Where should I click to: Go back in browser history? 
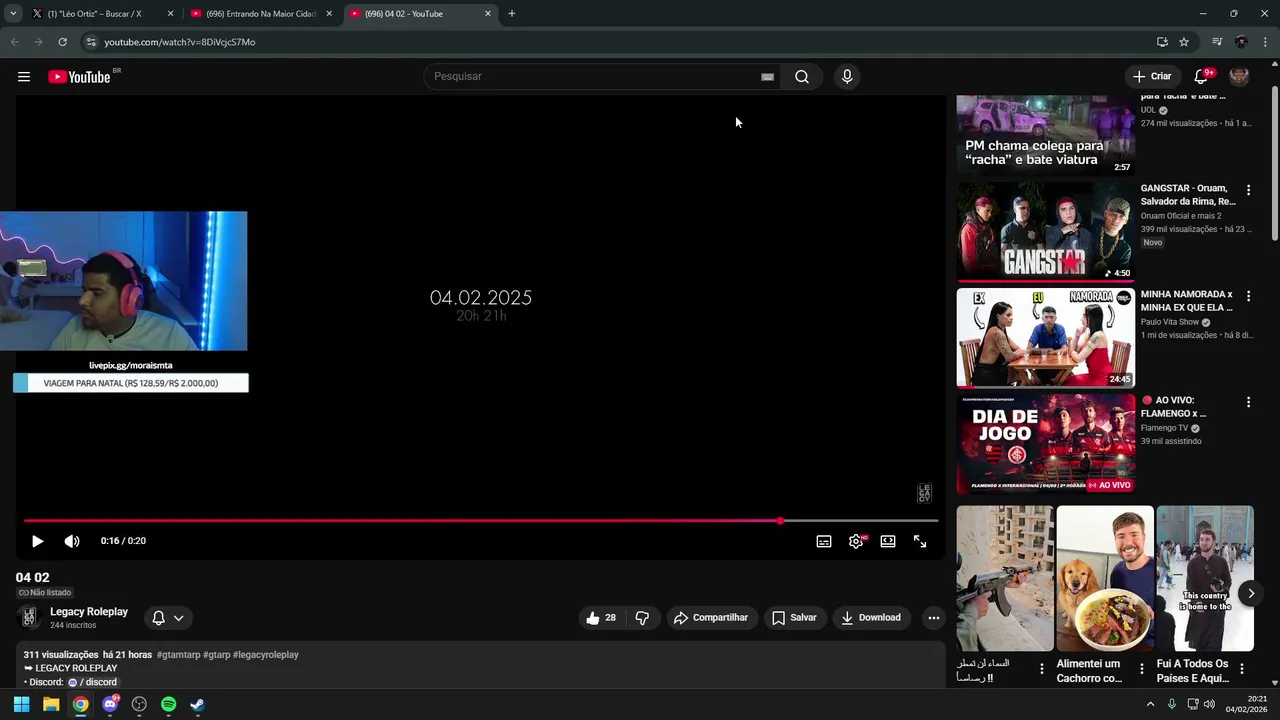(14, 42)
